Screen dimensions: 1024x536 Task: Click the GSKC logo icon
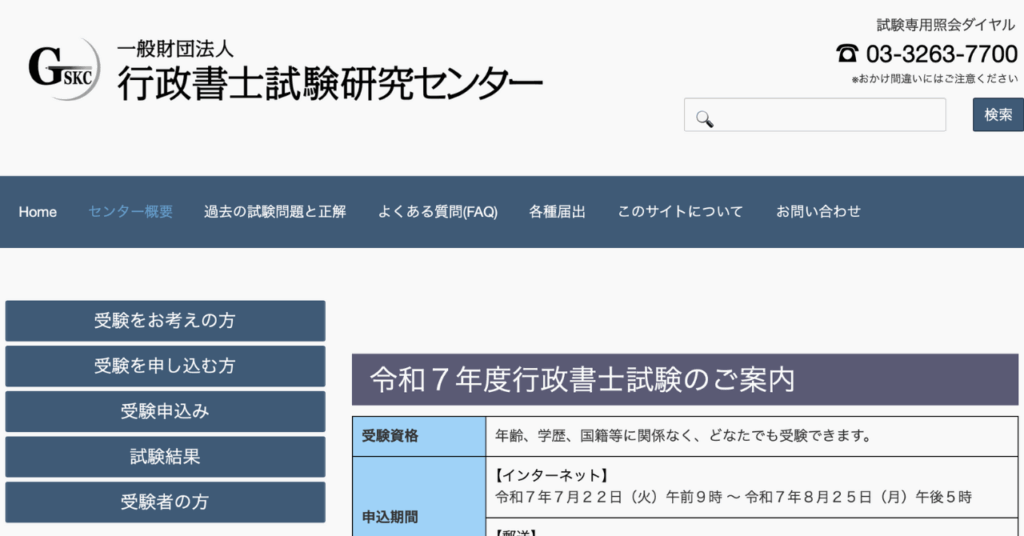[62, 69]
